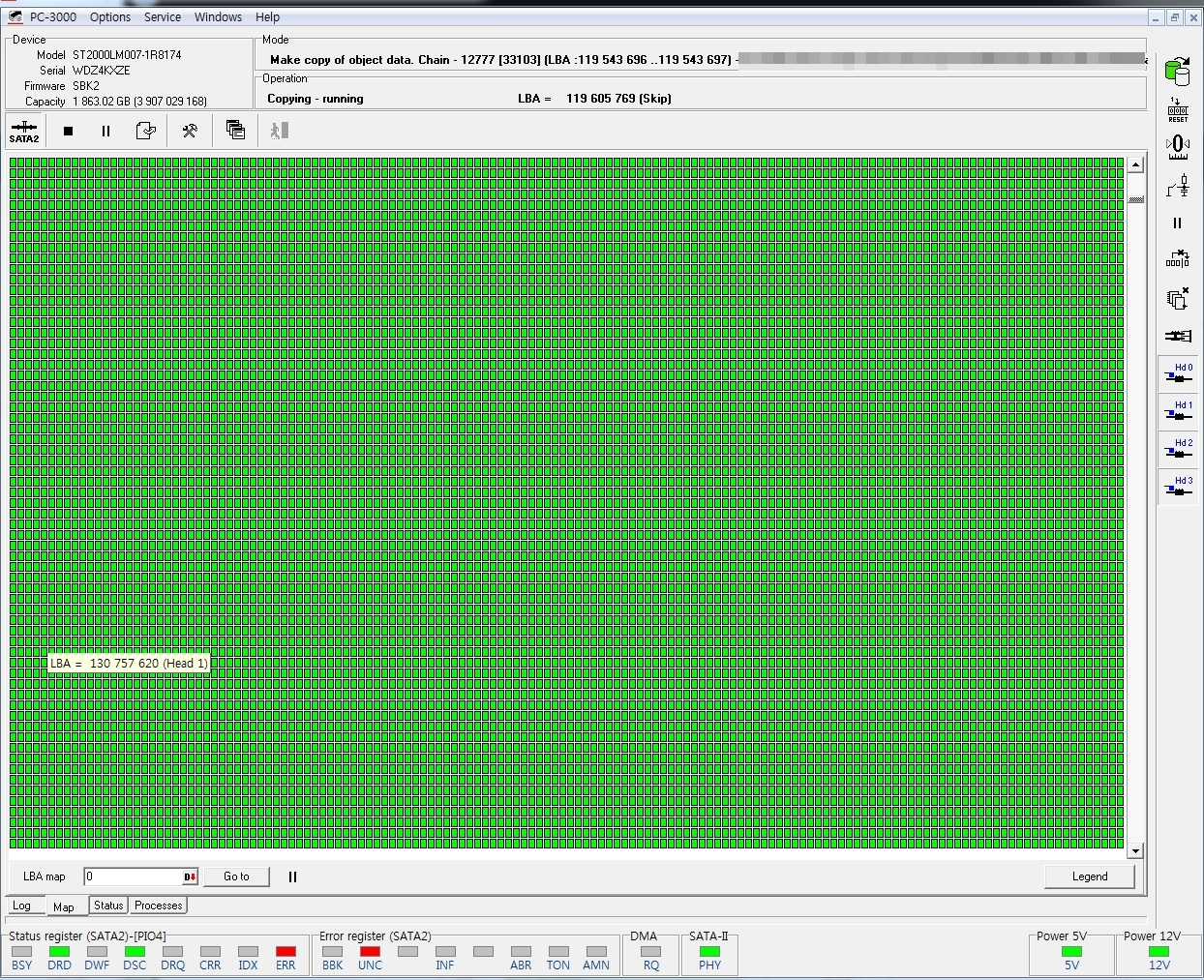The width and height of the screenshot is (1204, 980).
Task: Click the red UNC error indicator
Action: (370, 952)
